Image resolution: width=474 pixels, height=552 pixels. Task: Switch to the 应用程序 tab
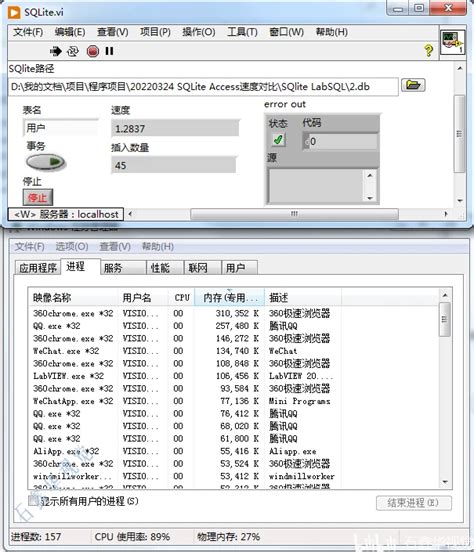pyautogui.click(x=38, y=268)
